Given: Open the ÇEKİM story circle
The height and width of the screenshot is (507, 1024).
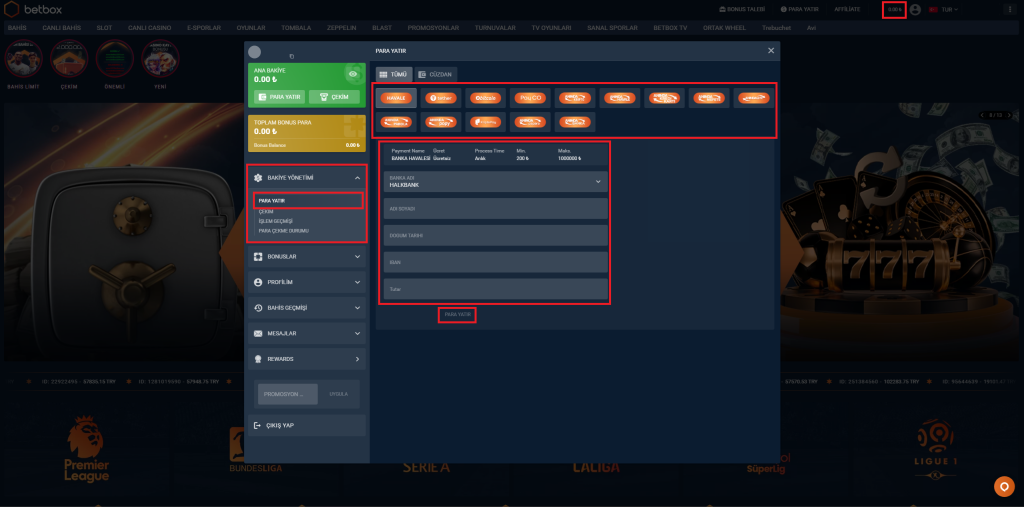Looking at the screenshot, I should [x=69, y=59].
